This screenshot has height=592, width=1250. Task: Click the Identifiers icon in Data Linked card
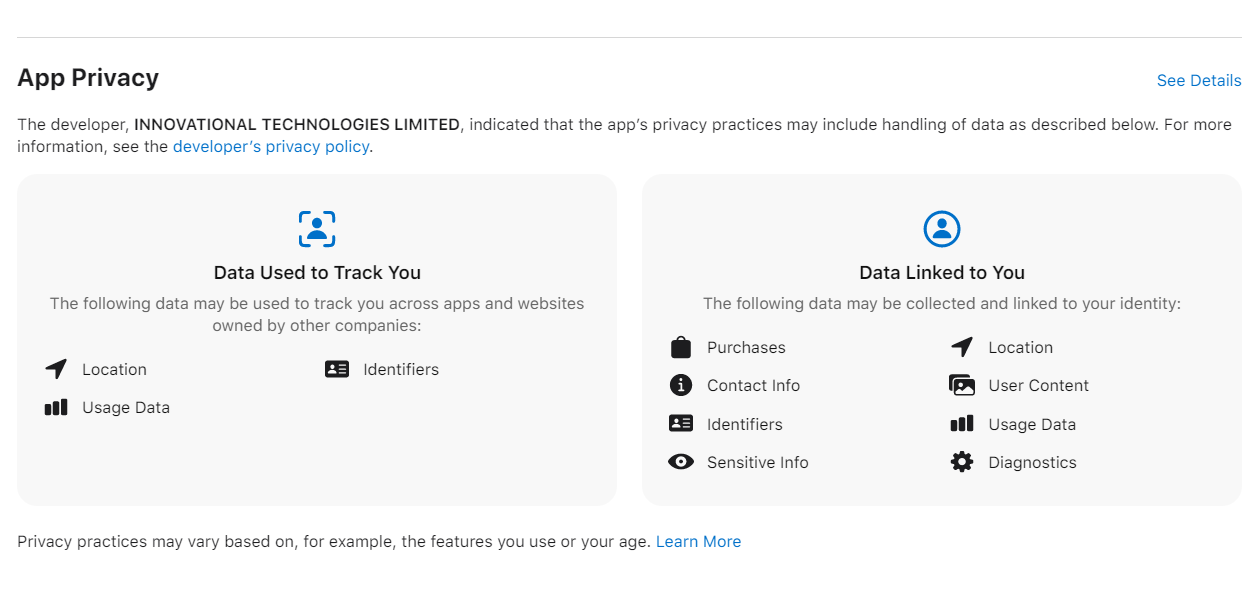coord(681,424)
